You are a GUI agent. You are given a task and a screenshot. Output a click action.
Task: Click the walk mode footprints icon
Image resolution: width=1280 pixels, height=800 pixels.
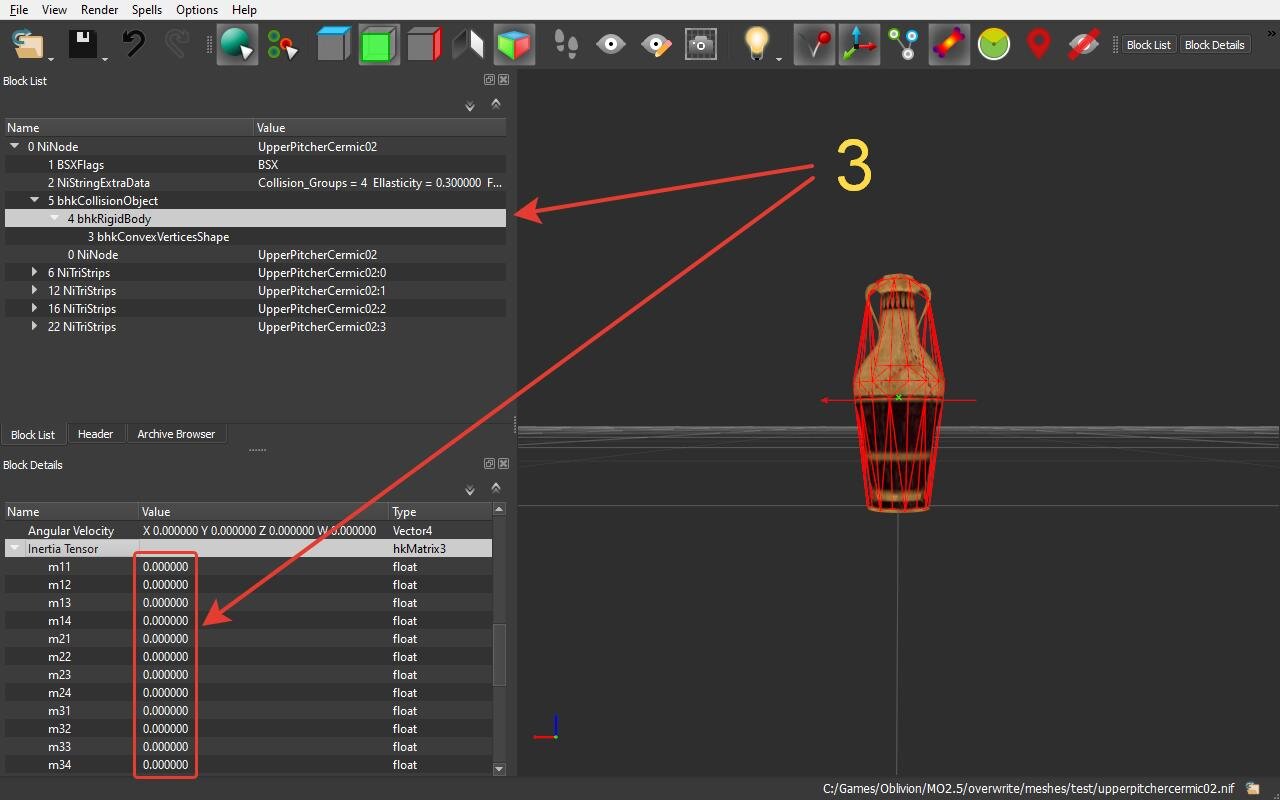tap(565, 45)
